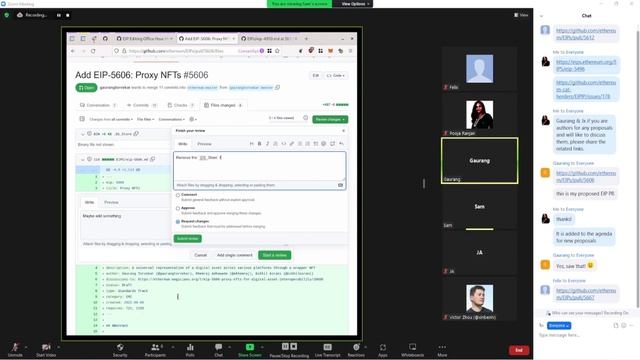Click the green Share Screen icon
The height and width of the screenshot is (360, 640).
250,347
